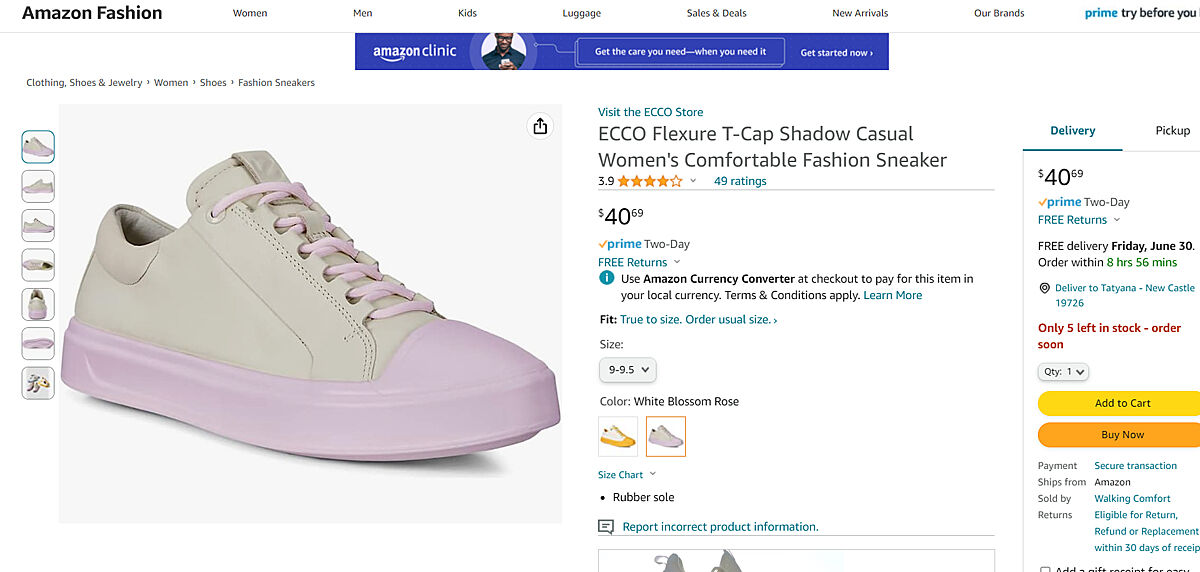The image size is (1200, 572).
Task: Click the star rating icons
Action: pos(650,181)
